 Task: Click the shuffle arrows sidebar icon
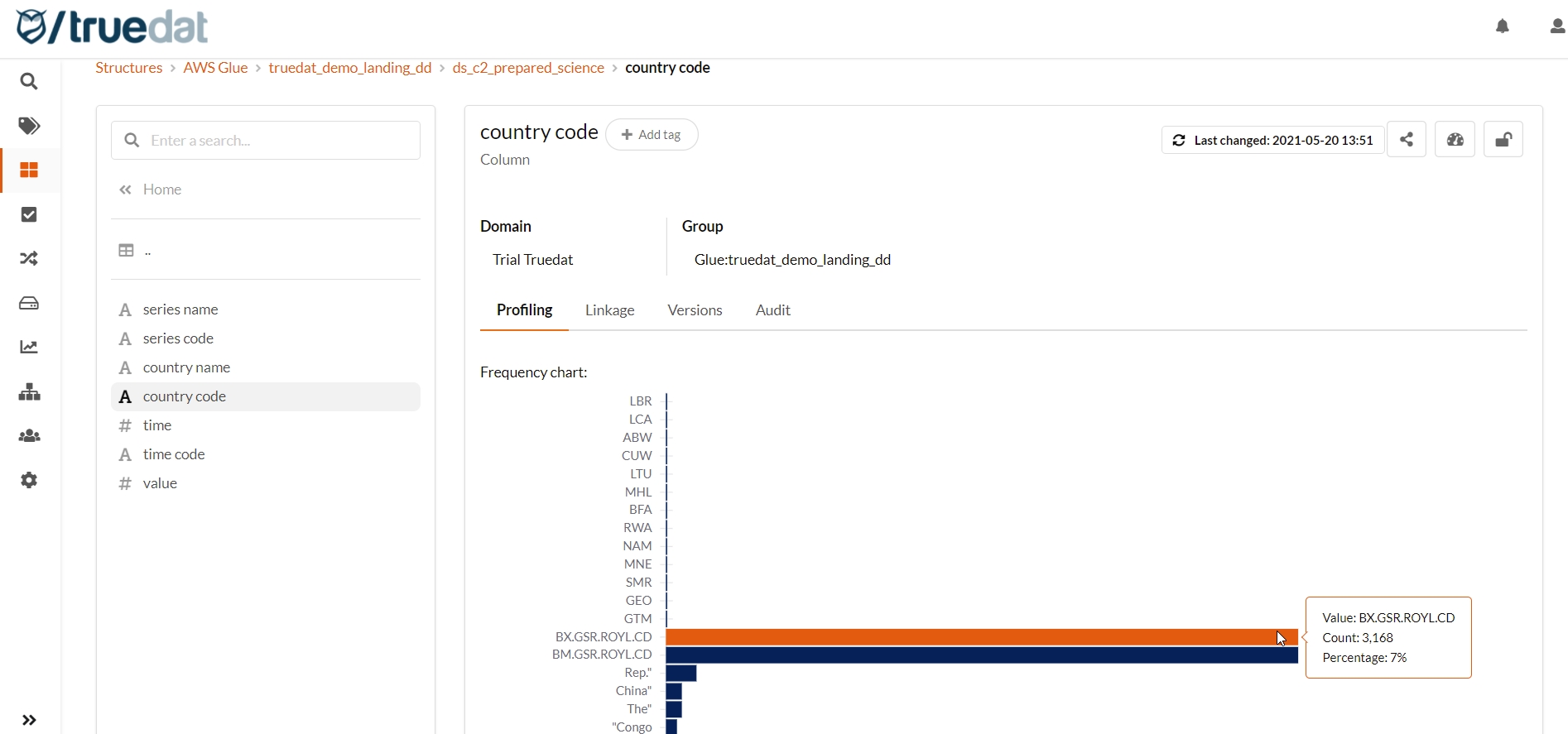tap(29, 259)
